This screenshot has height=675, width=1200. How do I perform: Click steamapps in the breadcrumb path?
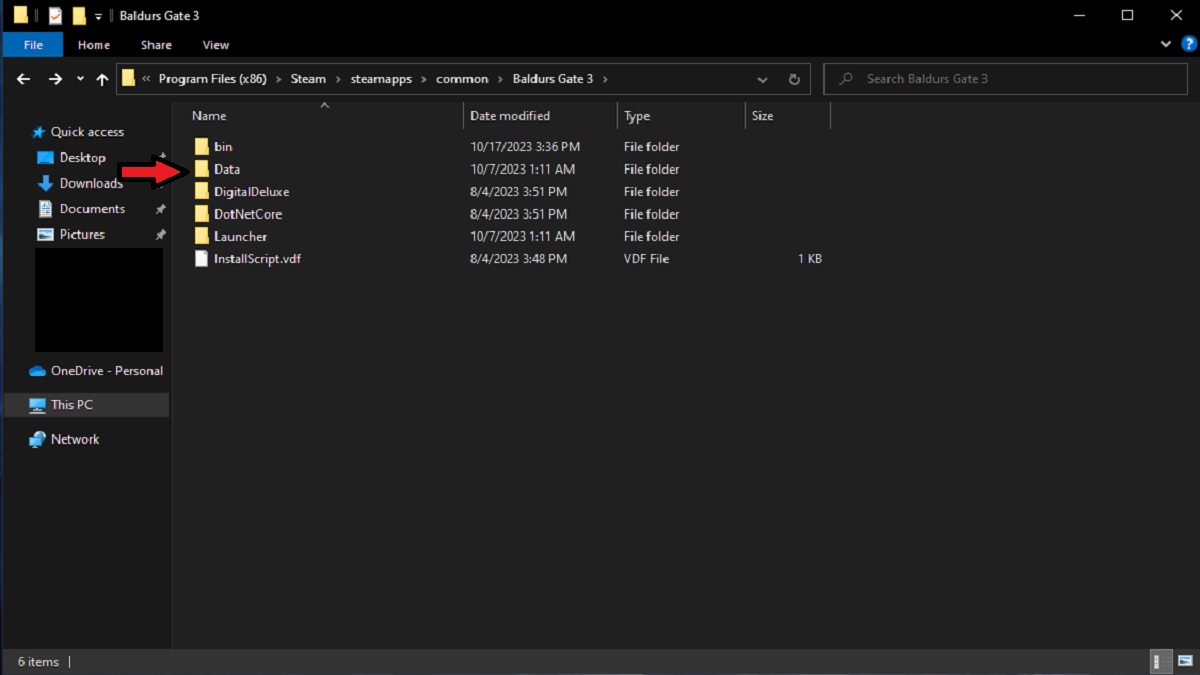tap(379, 79)
